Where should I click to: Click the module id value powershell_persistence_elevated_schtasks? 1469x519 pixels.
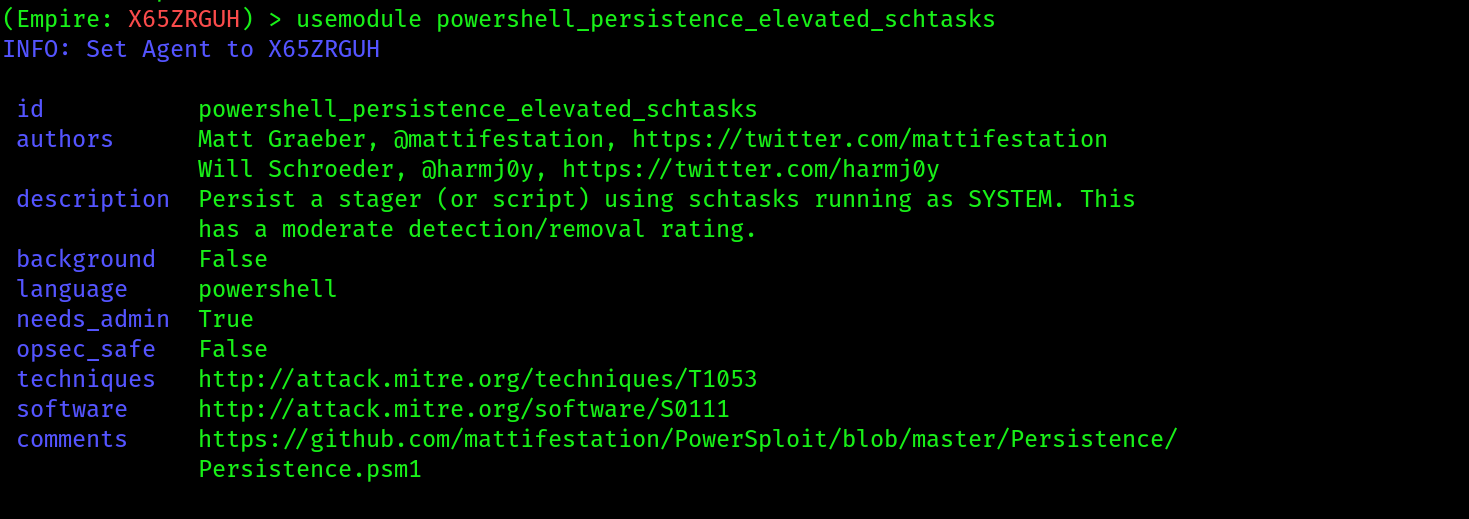coord(478,109)
